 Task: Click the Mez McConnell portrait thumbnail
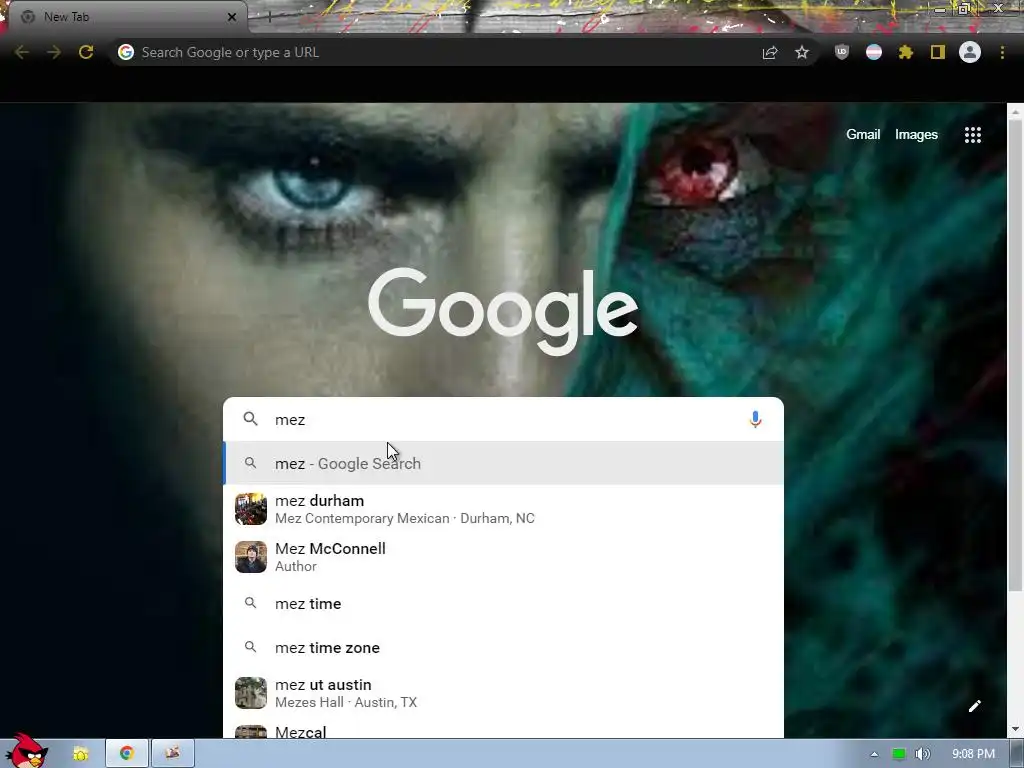pyautogui.click(x=251, y=557)
